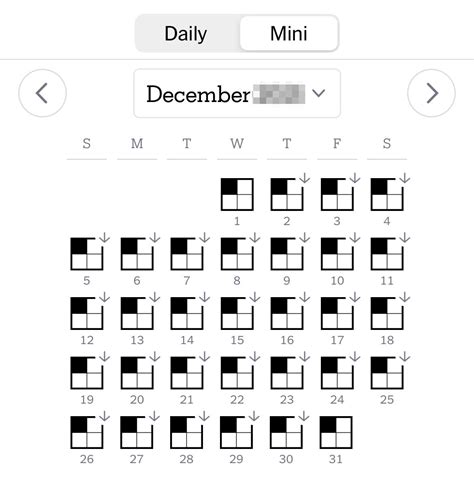Select the puzzle for December 24
This screenshot has height=487, width=474.
[337, 373]
